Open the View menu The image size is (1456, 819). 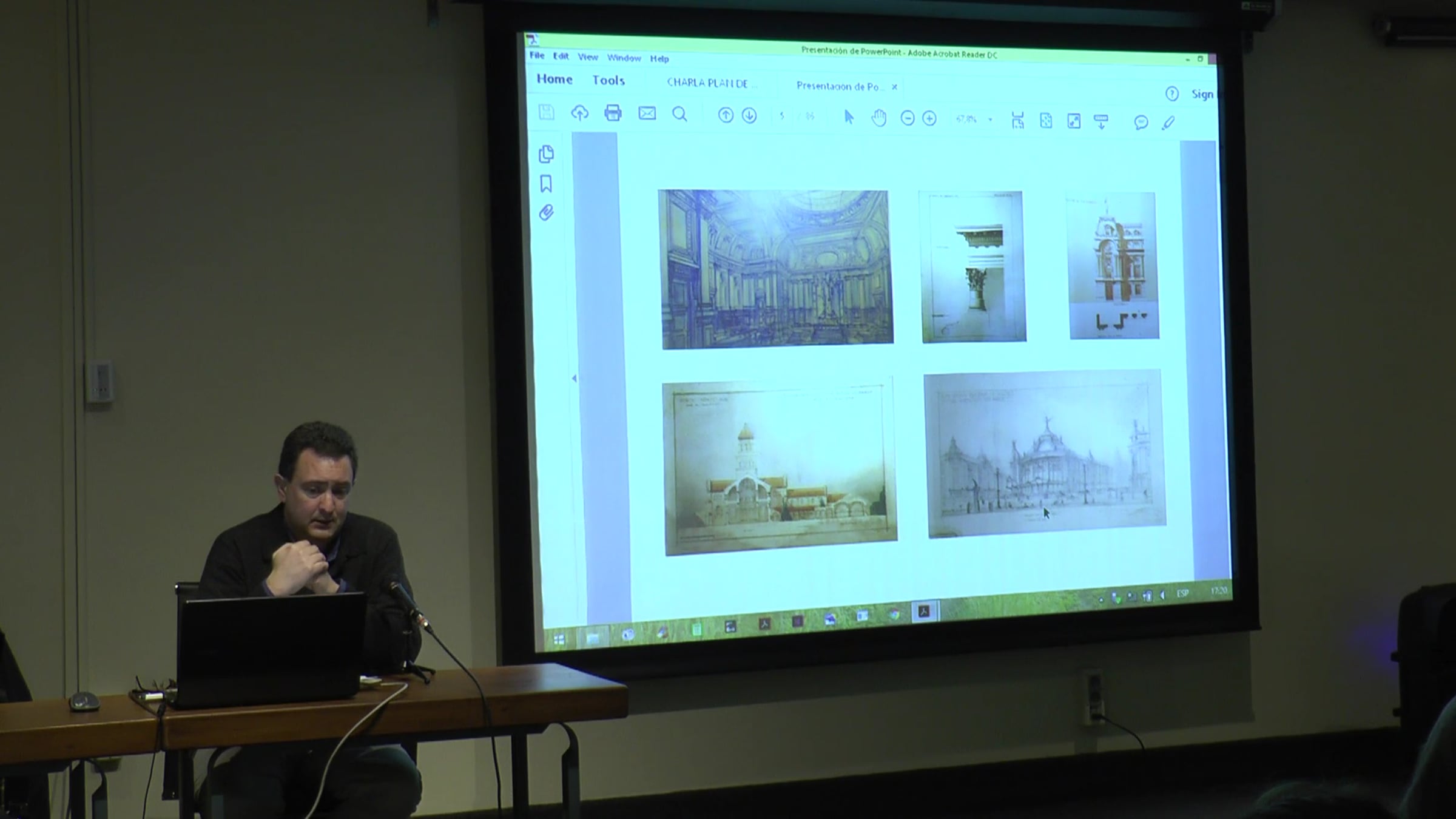[x=587, y=57]
